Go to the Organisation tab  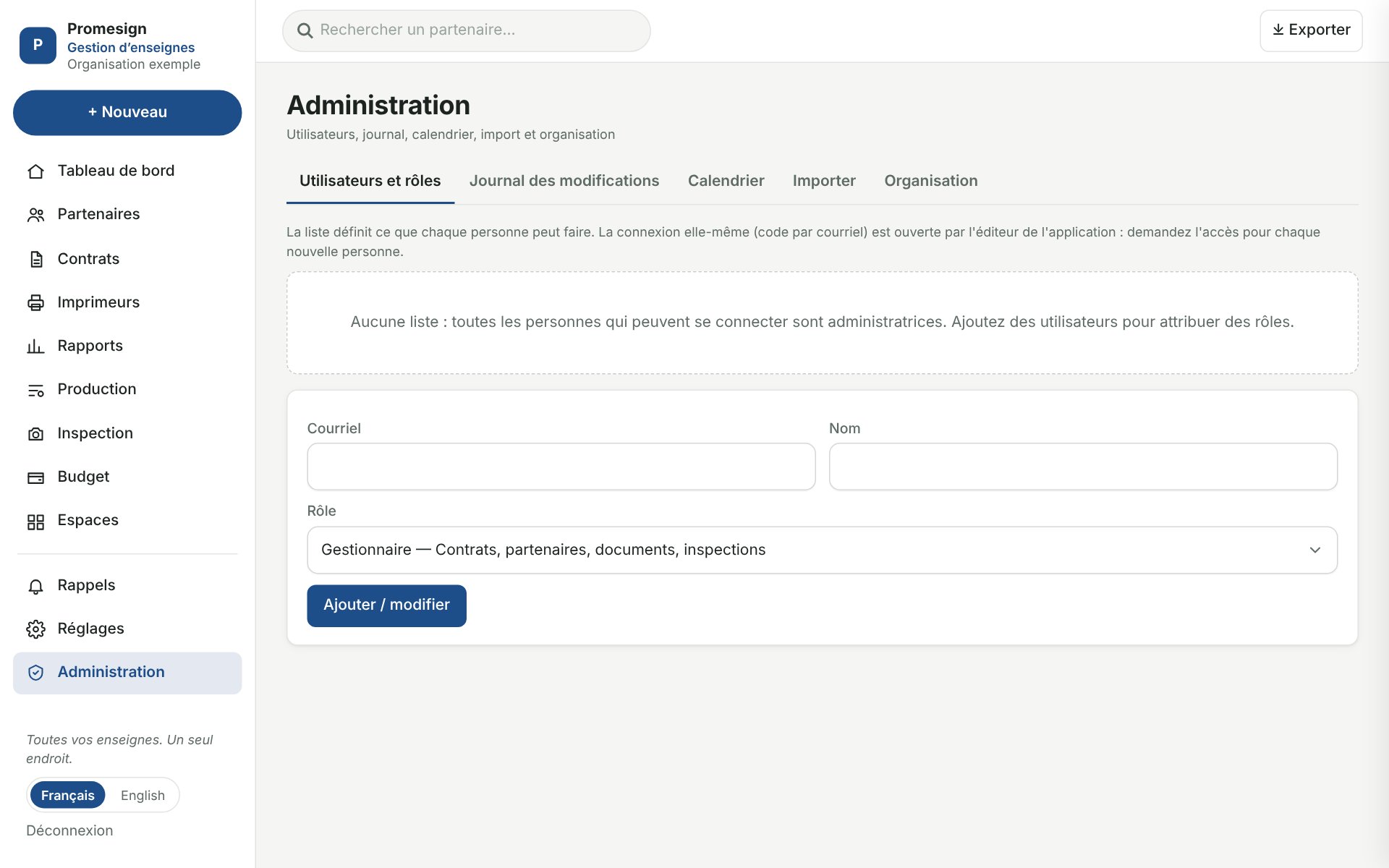[x=930, y=181]
